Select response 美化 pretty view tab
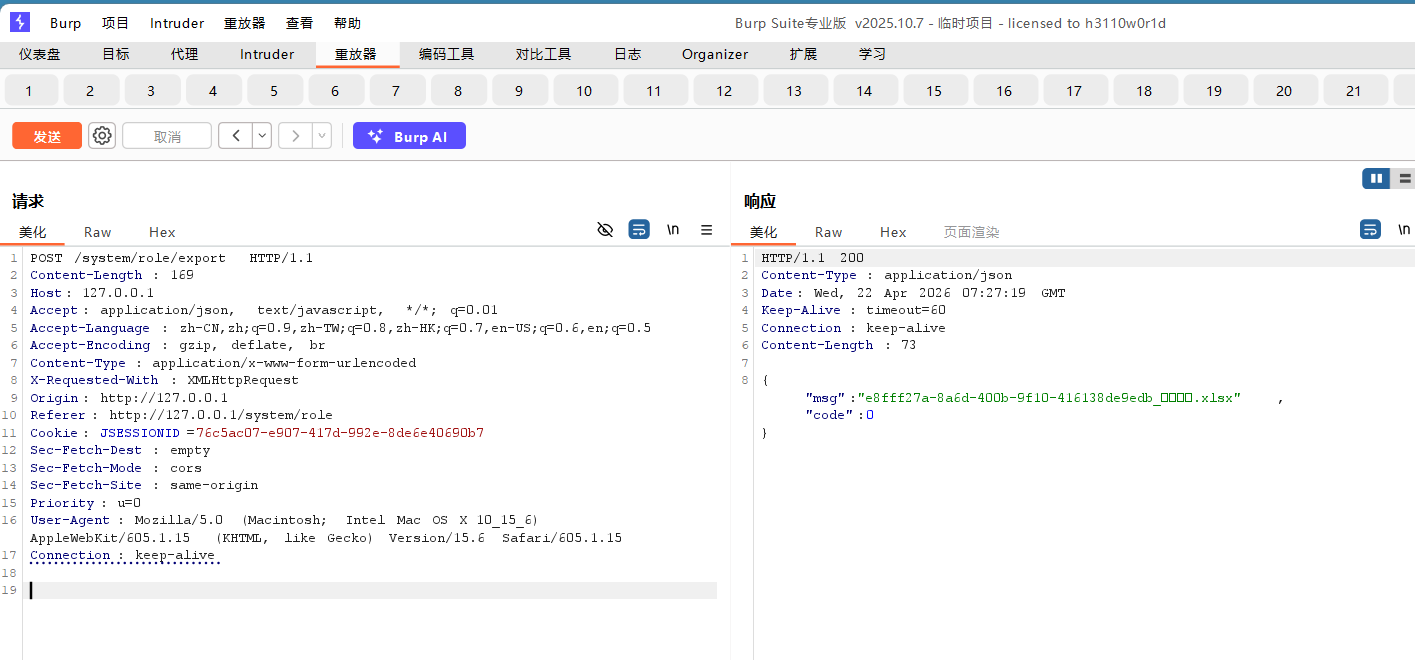The width and height of the screenshot is (1415, 660). click(x=764, y=232)
